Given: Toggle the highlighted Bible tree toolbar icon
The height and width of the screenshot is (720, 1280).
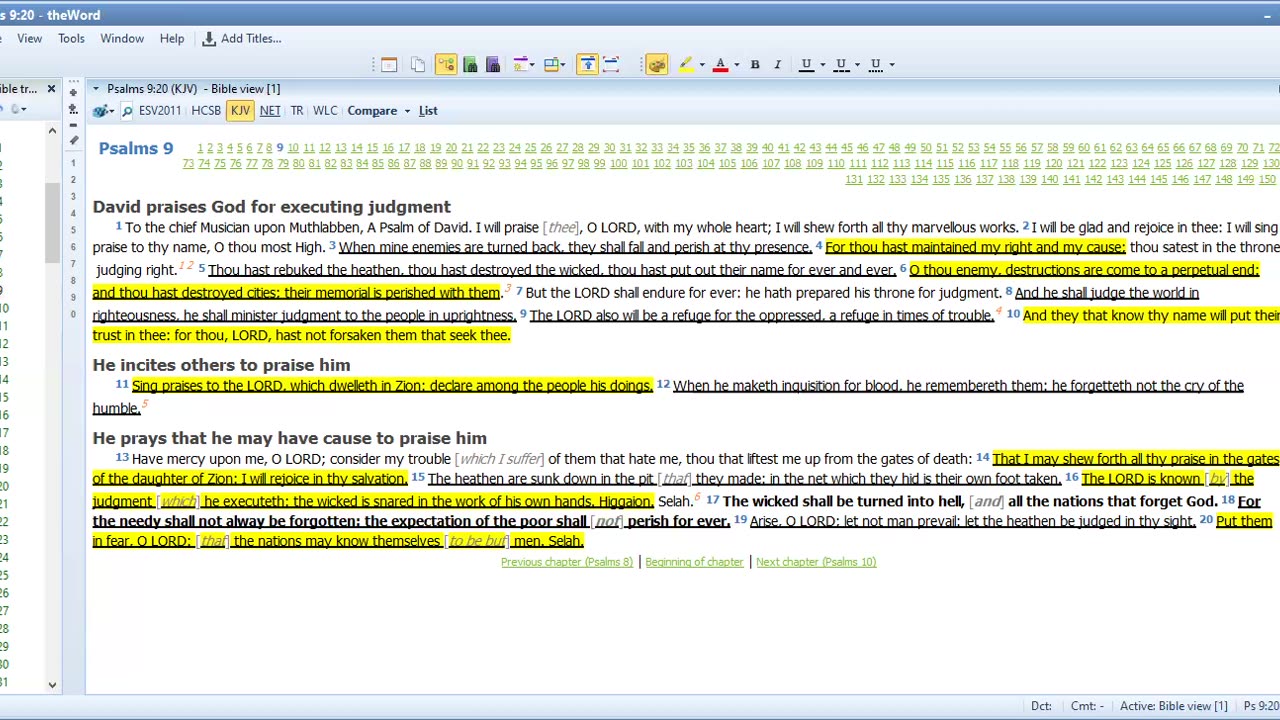Looking at the screenshot, I should 446,64.
